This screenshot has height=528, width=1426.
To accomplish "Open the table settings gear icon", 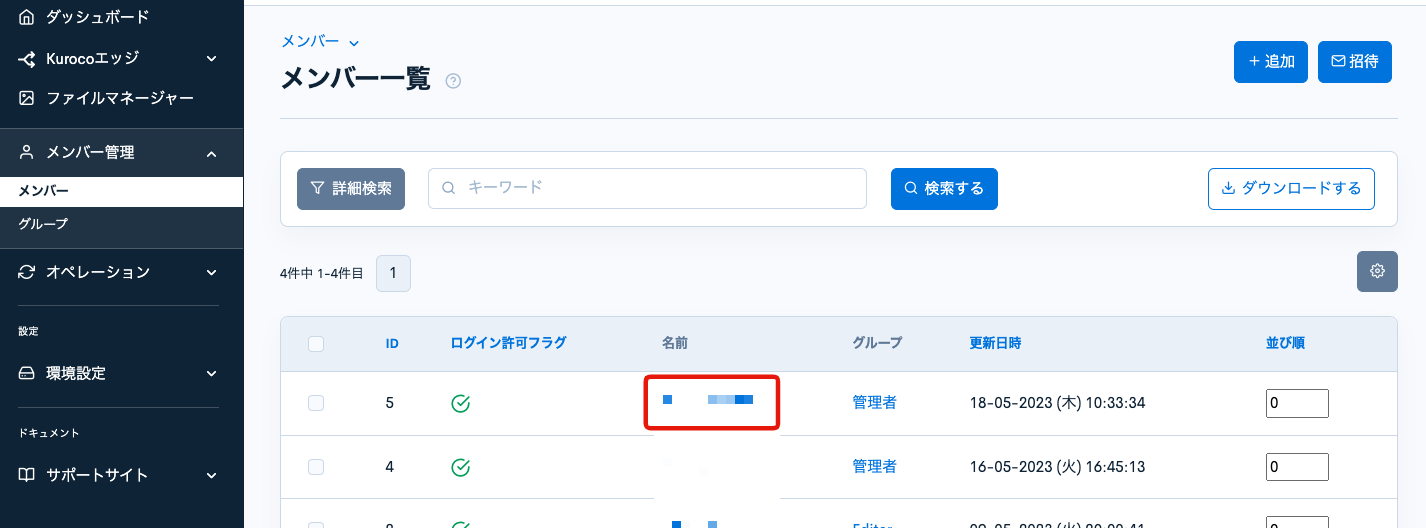I will [1377, 271].
